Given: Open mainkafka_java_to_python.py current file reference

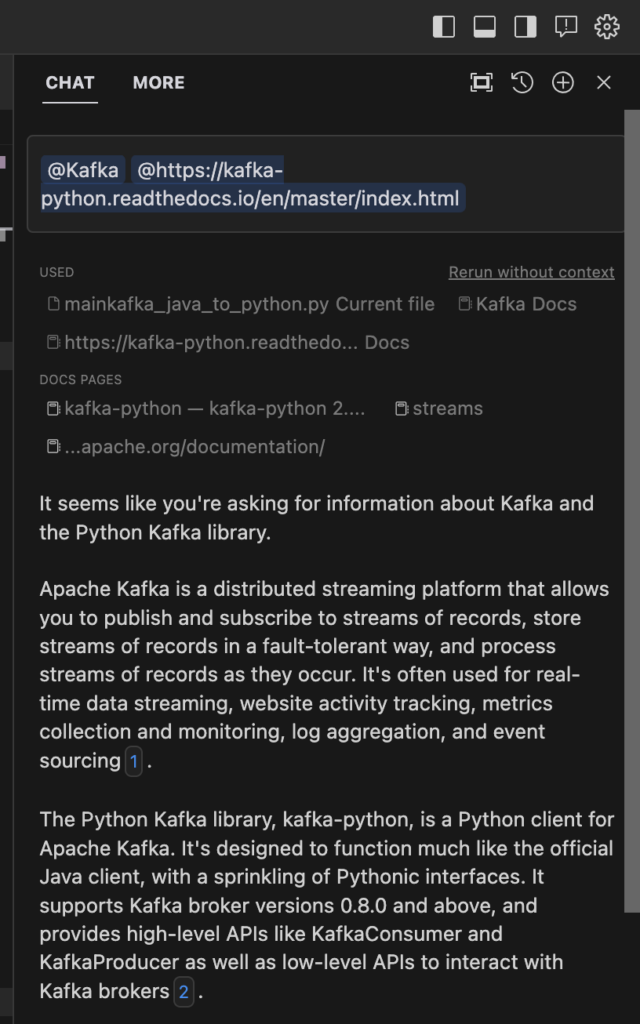Looking at the screenshot, I should 241,304.
